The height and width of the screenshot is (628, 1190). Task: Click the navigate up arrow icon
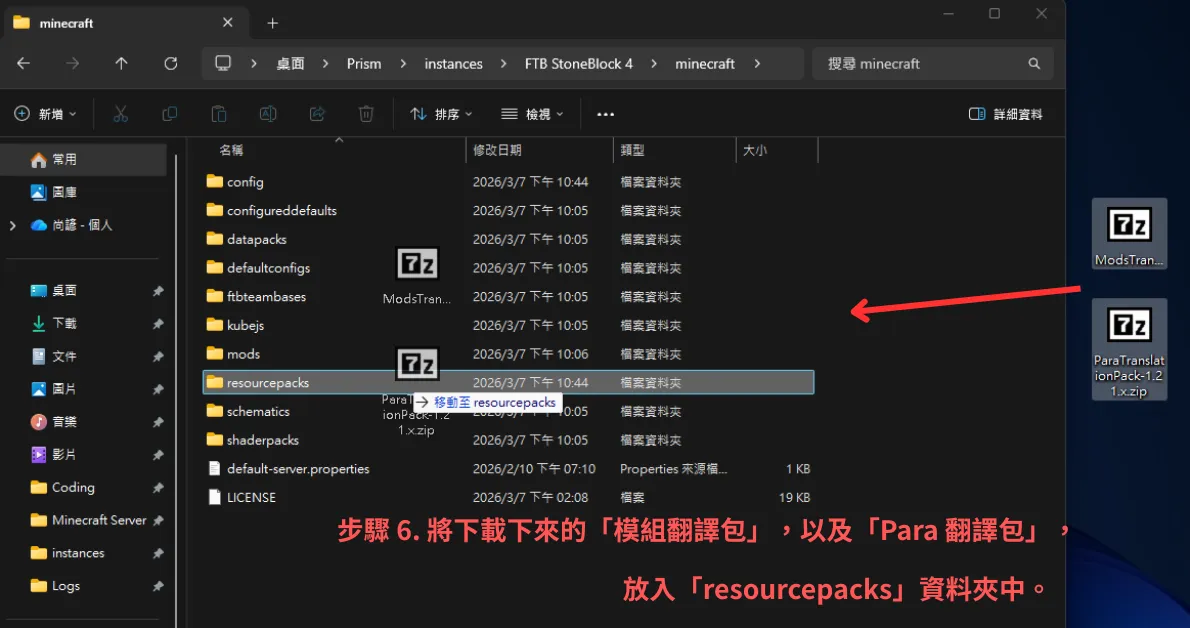(x=121, y=63)
